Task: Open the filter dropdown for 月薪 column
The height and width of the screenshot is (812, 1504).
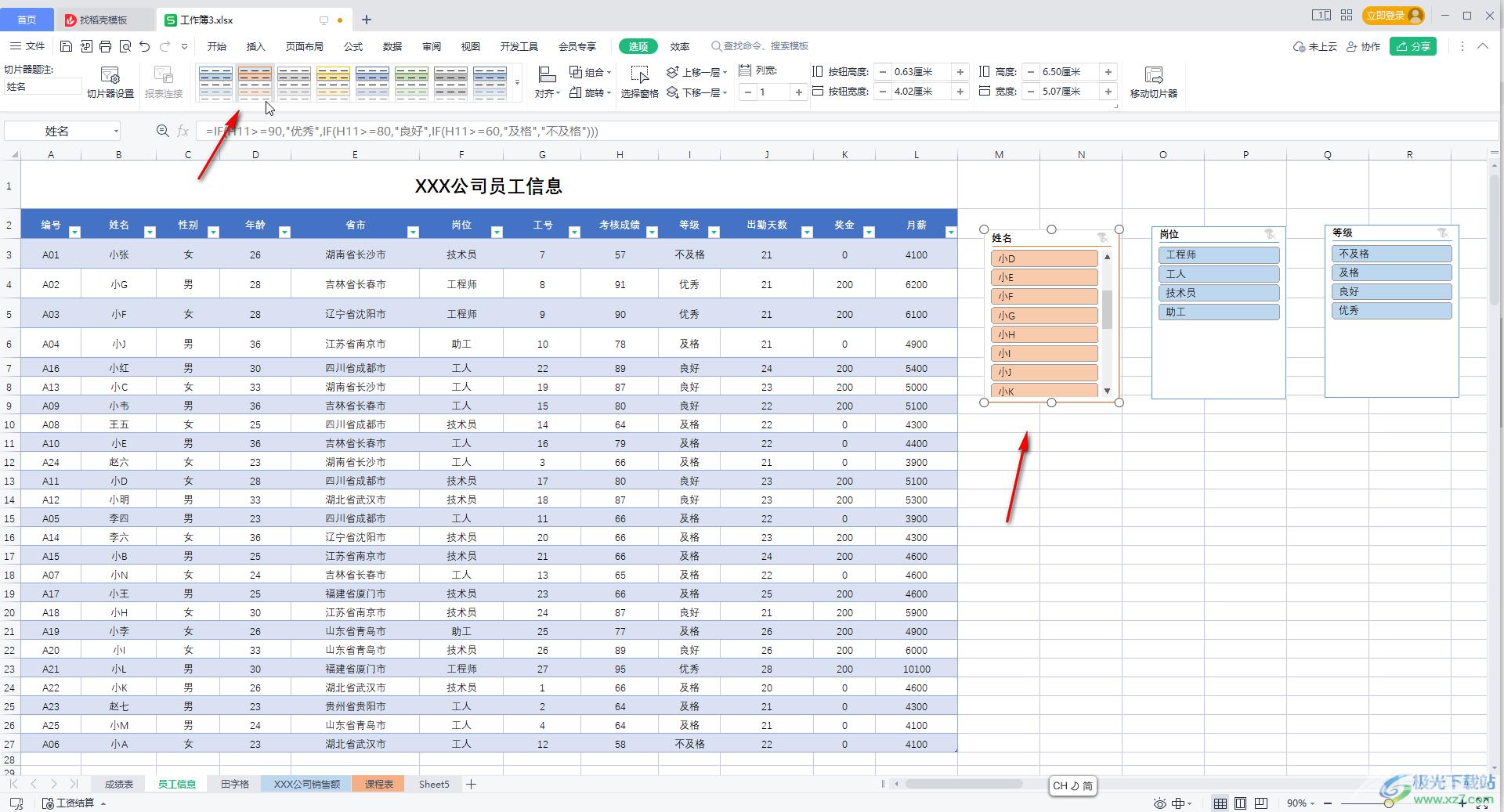Action: coord(950,232)
